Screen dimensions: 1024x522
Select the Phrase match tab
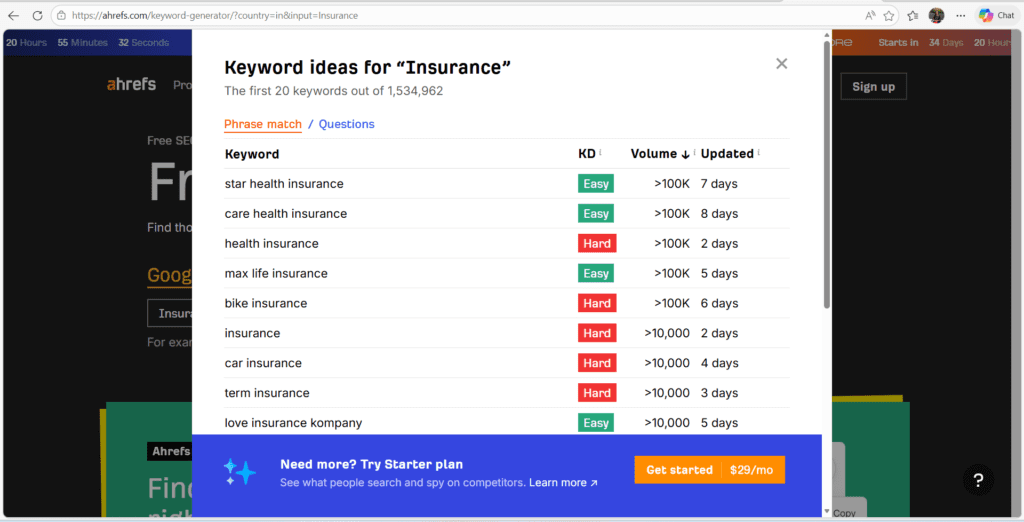coord(263,124)
